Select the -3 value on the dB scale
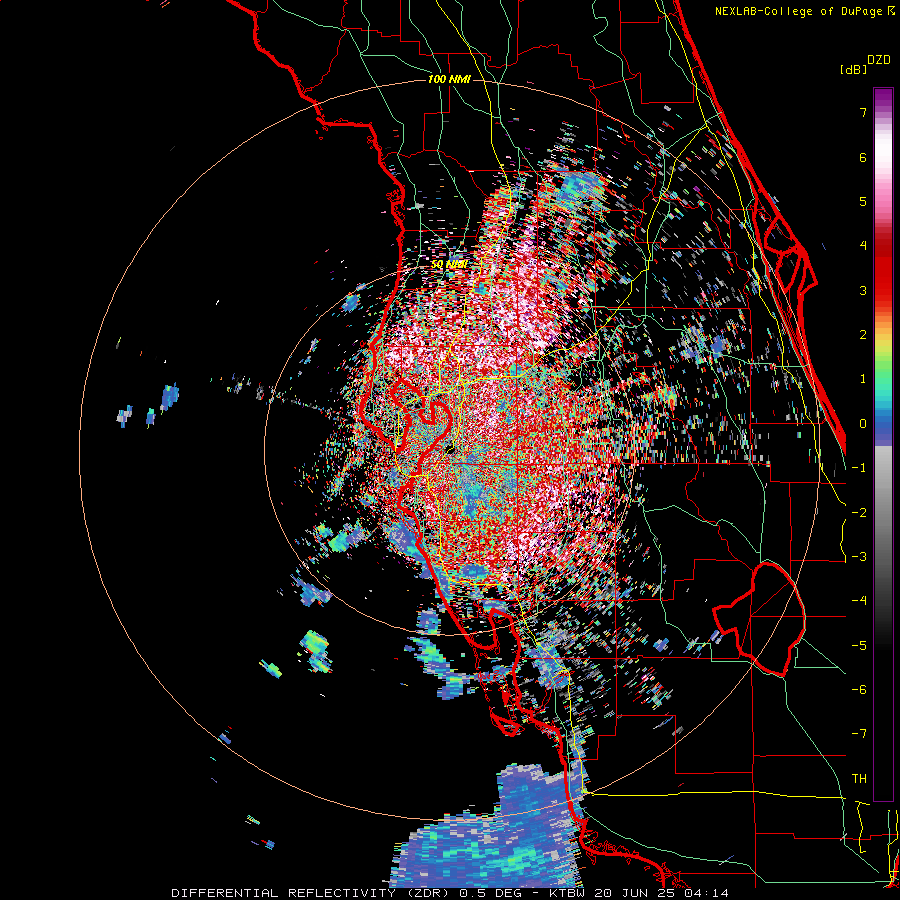900x900 pixels. 859,557
